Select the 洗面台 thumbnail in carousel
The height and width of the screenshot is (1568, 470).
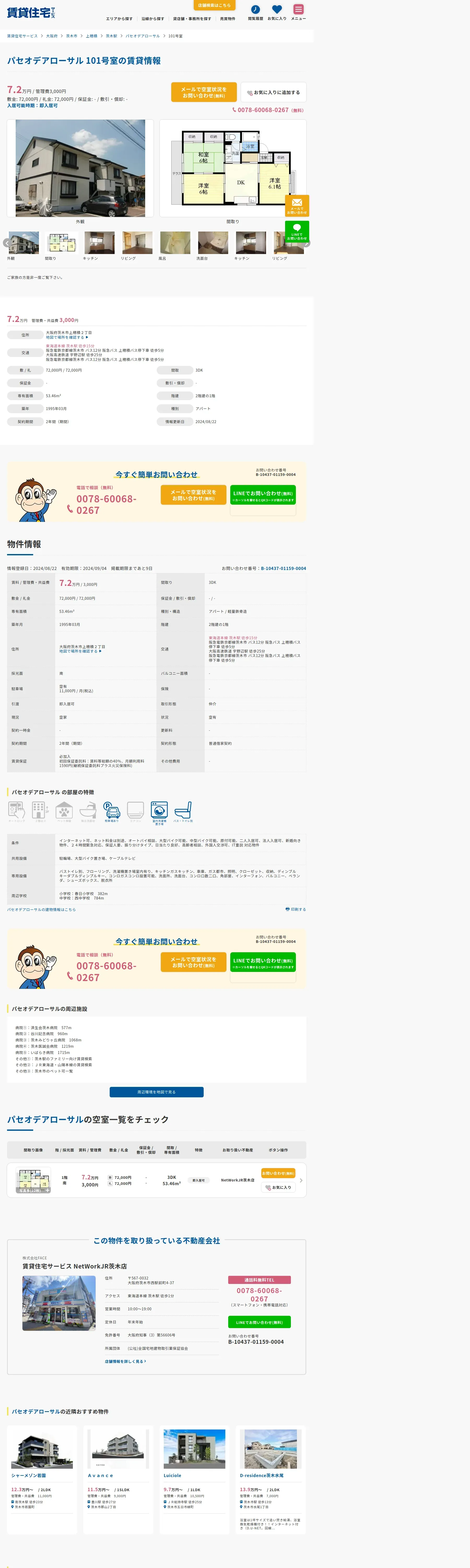213,243
